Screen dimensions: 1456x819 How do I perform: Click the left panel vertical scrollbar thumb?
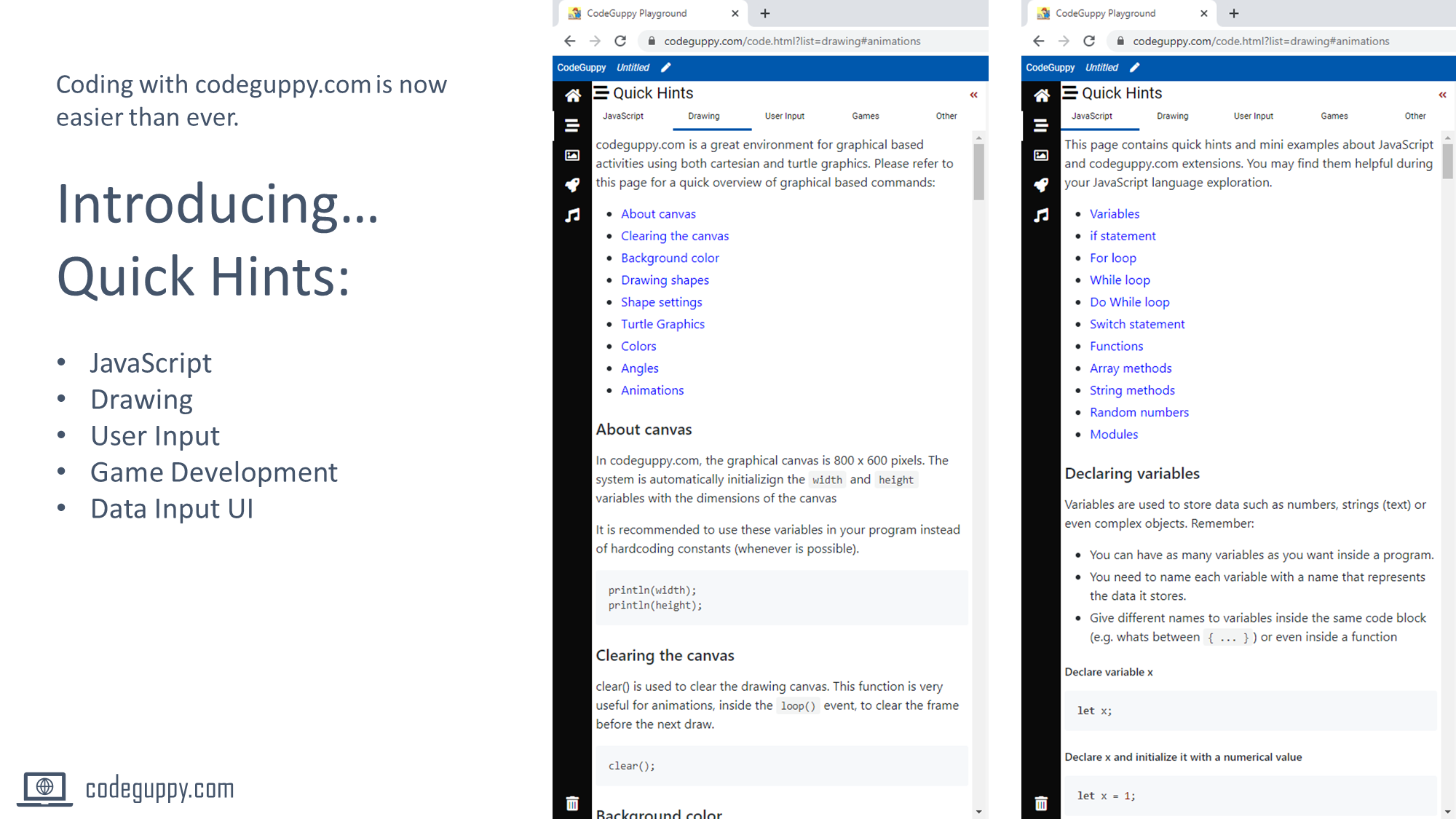point(978,172)
